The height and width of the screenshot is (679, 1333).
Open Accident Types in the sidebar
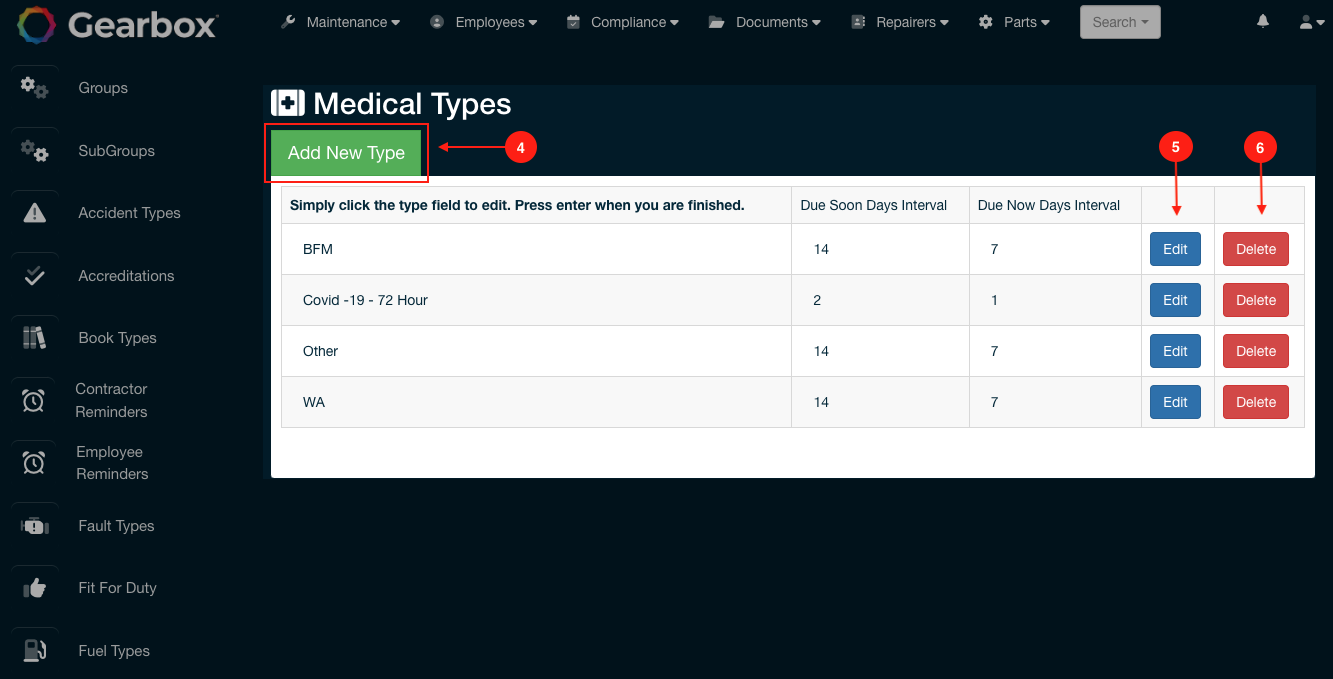[129, 213]
